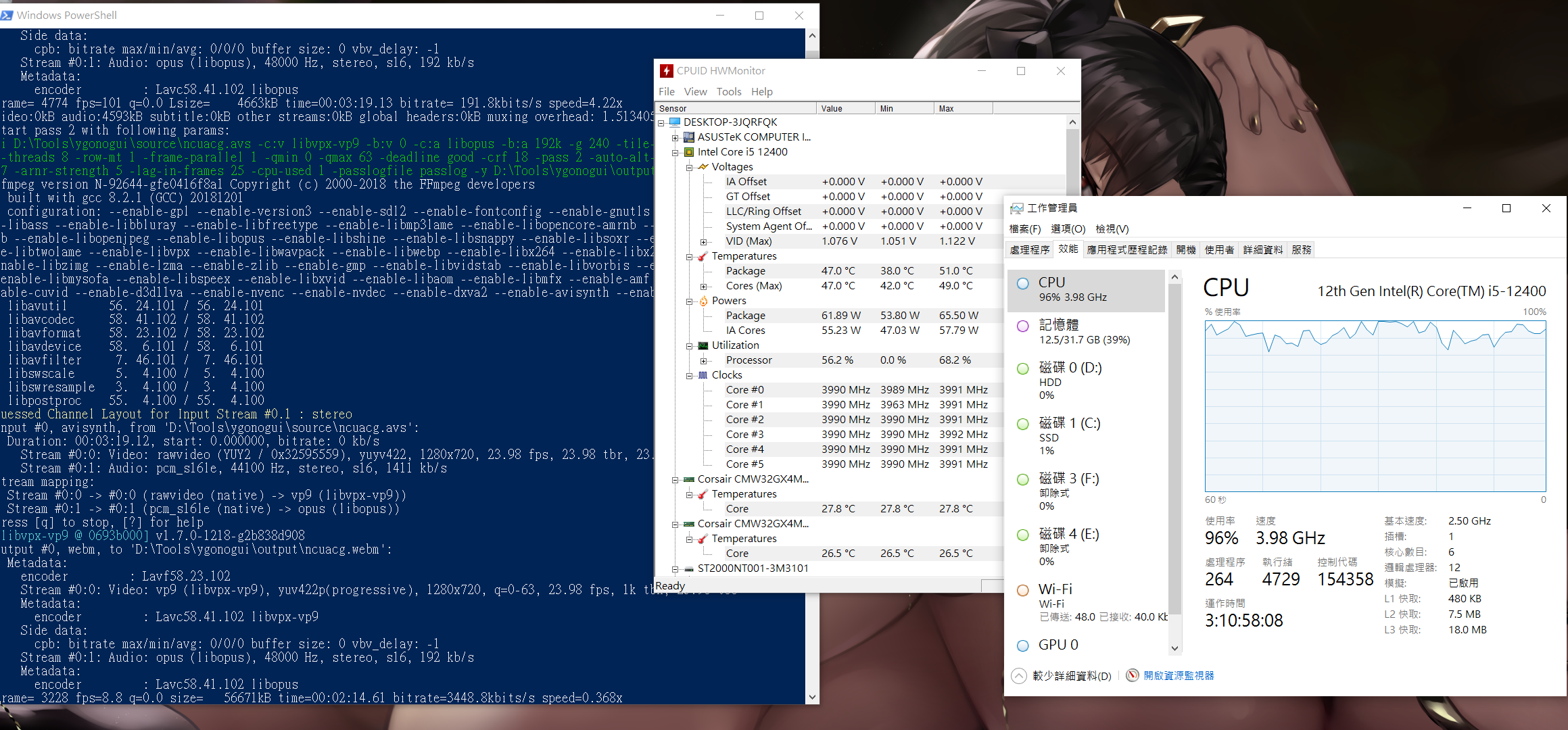Expand Processor utilization row

tap(703, 360)
